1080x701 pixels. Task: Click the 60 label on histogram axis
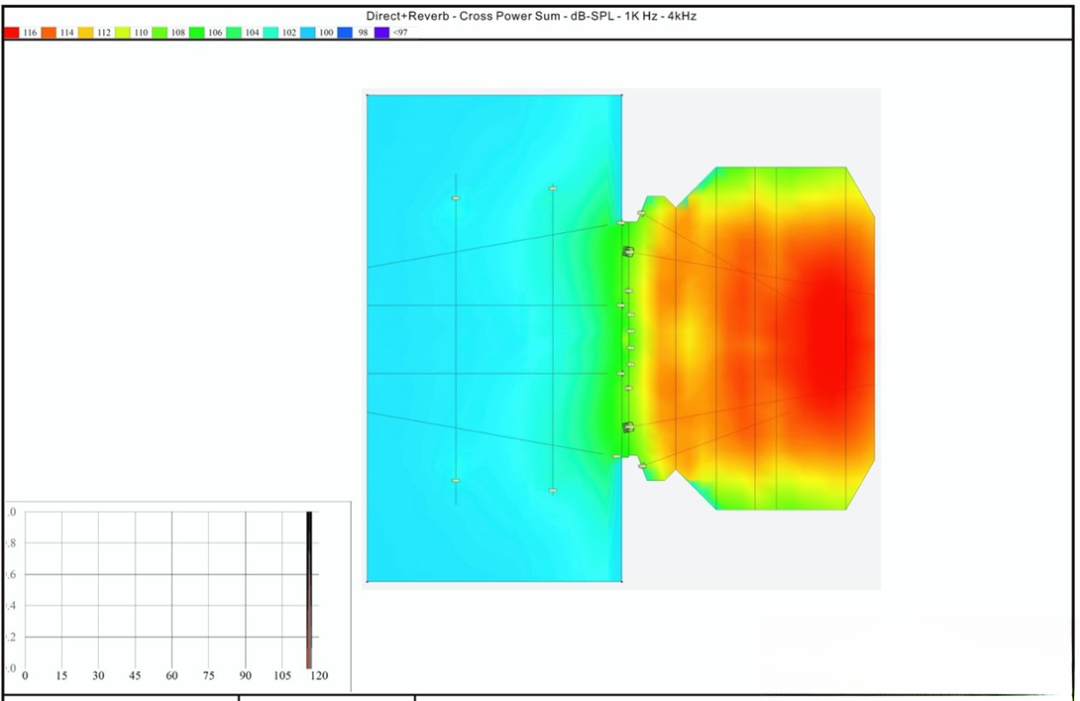(172, 676)
